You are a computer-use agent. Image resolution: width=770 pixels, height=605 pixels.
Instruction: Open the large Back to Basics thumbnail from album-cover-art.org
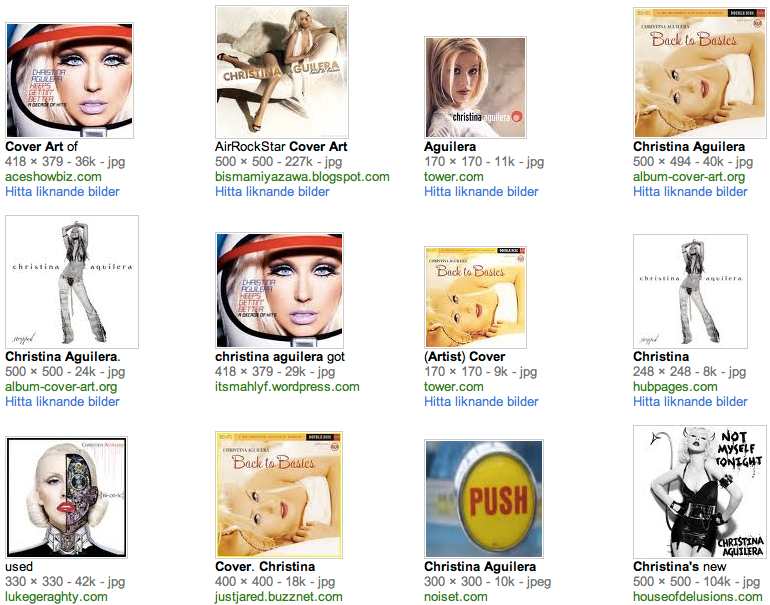coord(700,73)
